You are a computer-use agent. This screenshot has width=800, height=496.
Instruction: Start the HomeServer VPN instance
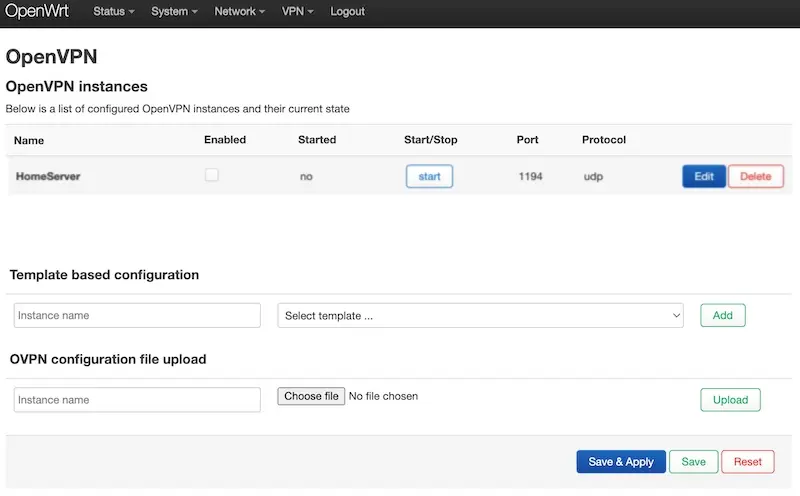tap(429, 177)
